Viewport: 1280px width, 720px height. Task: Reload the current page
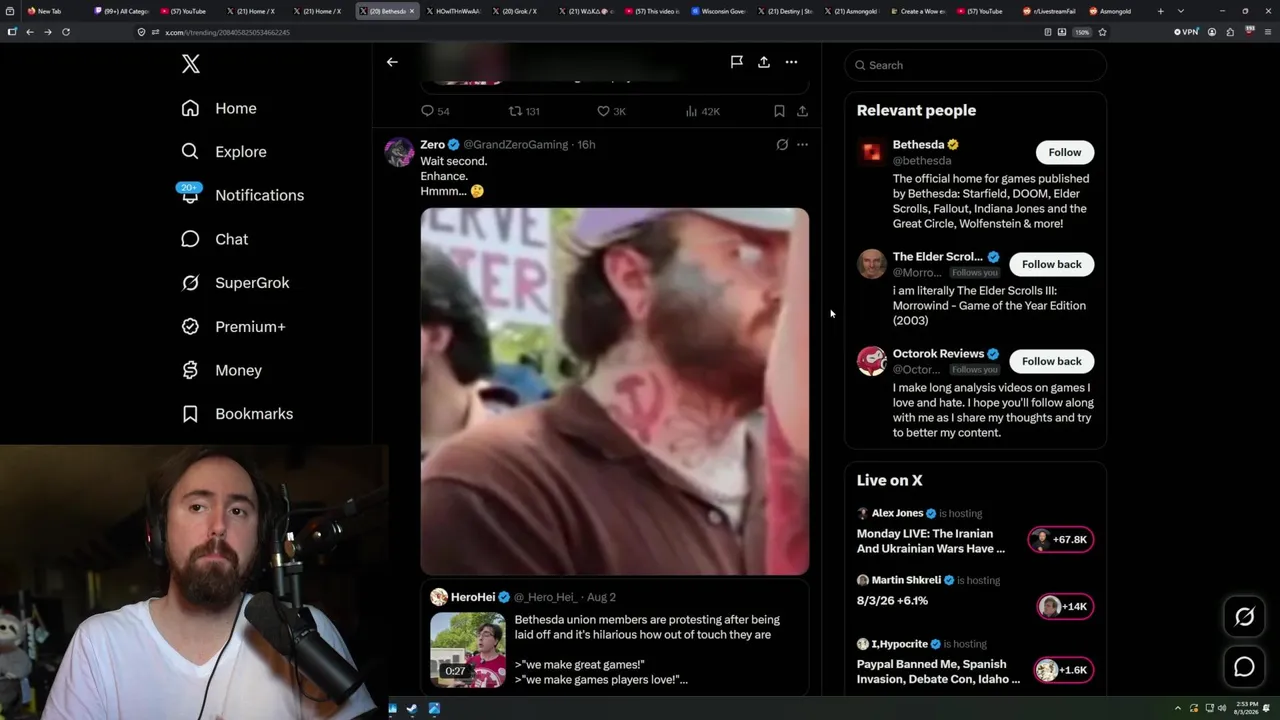(66, 32)
